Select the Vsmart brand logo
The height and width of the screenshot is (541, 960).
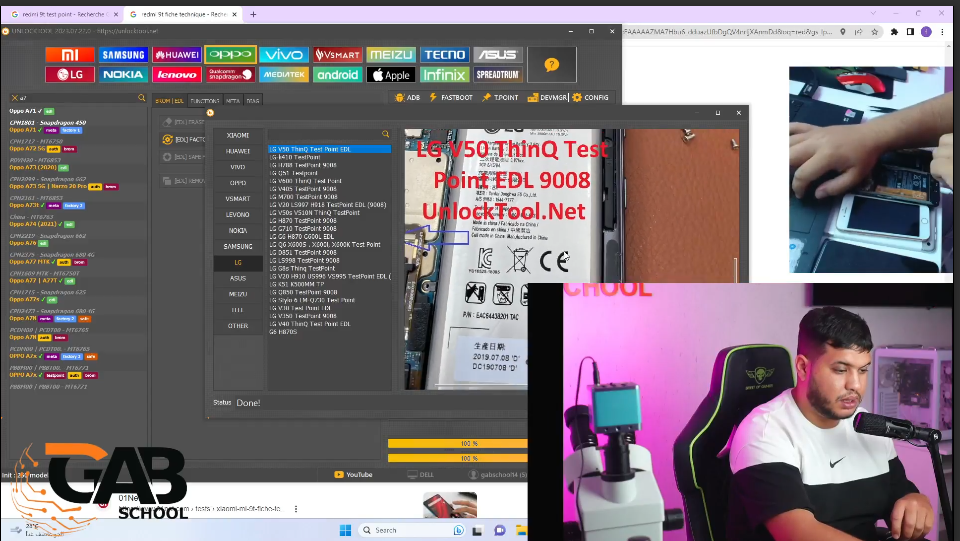click(337, 55)
